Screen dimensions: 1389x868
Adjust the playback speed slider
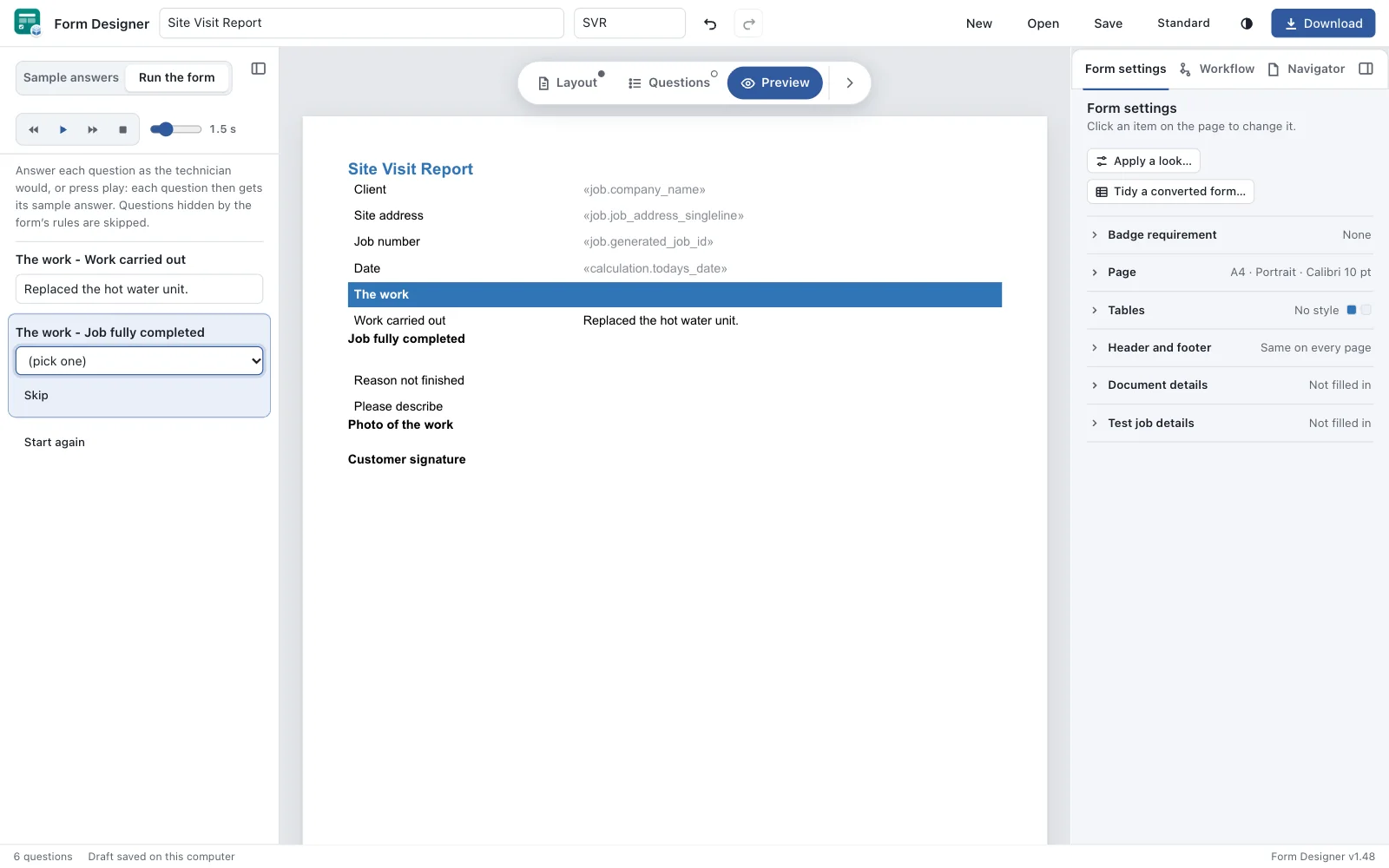pyautogui.click(x=175, y=129)
